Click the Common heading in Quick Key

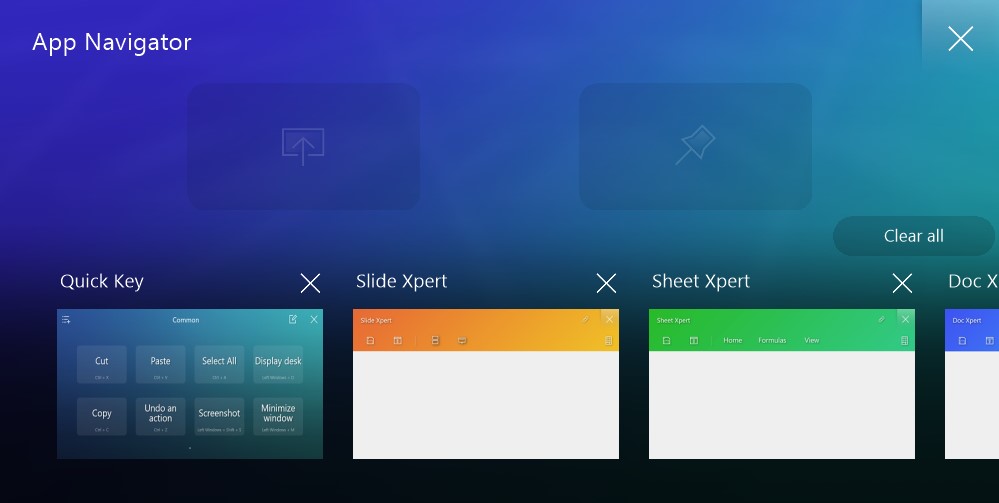pyautogui.click(x=186, y=320)
